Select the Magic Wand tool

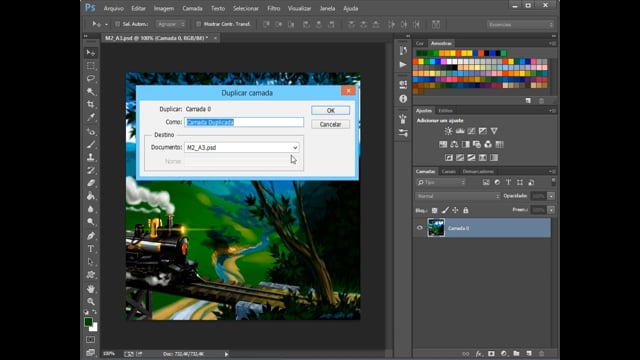tap(91, 91)
